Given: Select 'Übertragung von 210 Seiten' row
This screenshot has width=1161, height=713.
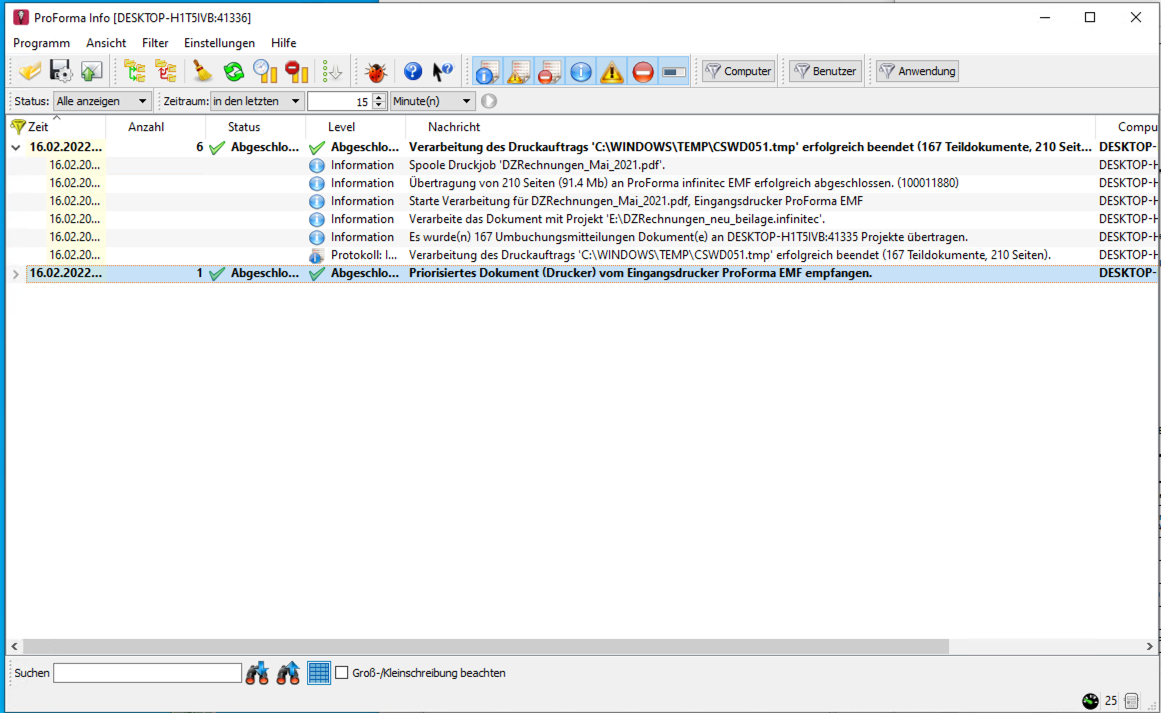Looking at the screenshot, I should tap(582, 183).
